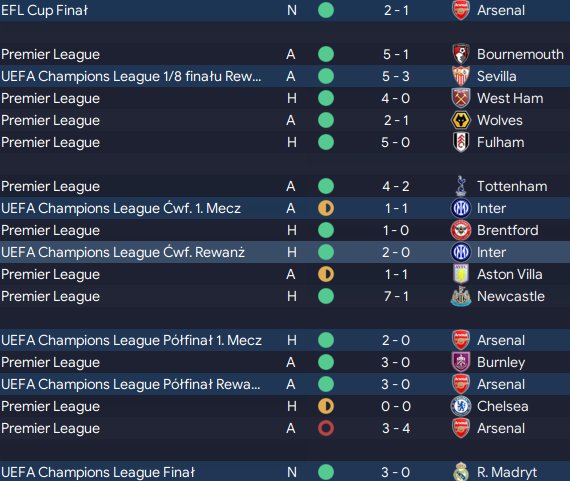Viewport: 570px width, 481px height.
Task: Open the 3 - 0 Champions League Finał score
Action: coord(396,472)
